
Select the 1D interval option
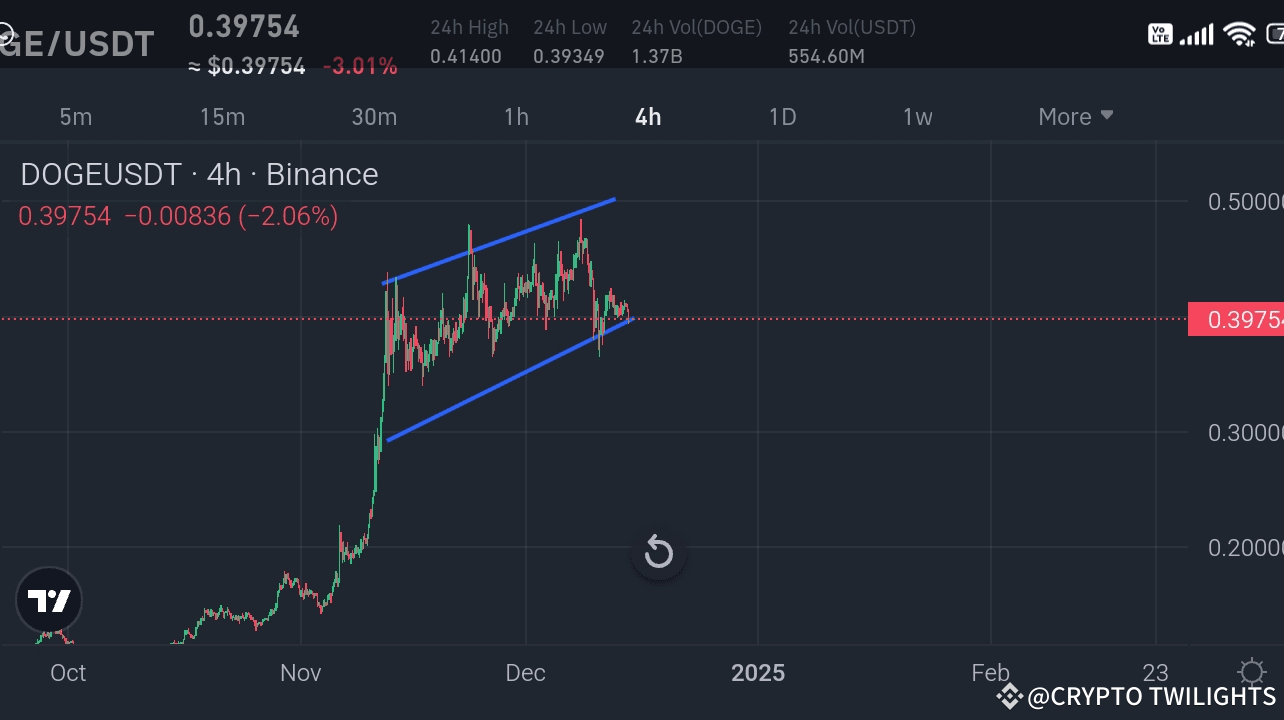click(x=782, y=116)
